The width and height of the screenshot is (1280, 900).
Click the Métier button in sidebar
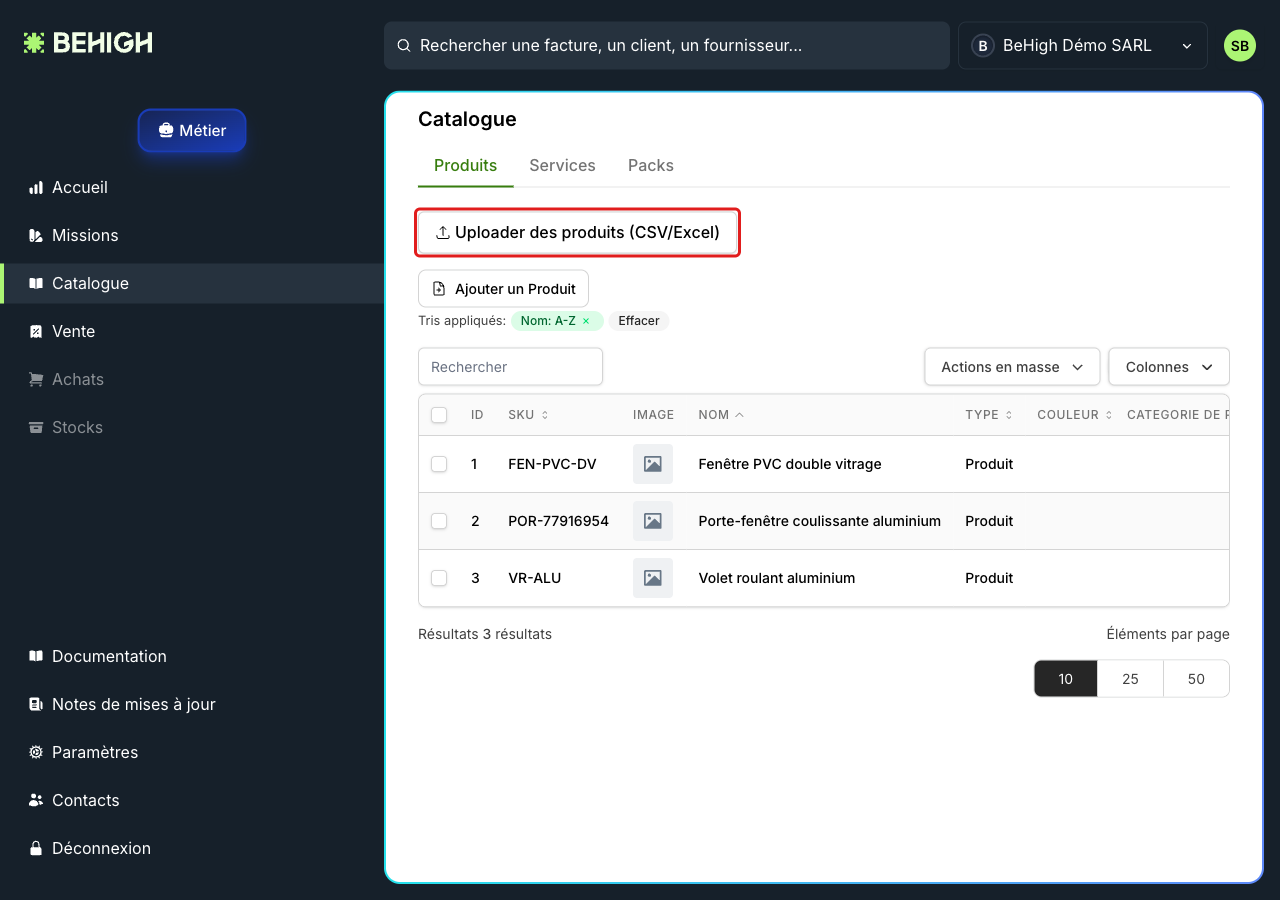(x=192, y=131)
